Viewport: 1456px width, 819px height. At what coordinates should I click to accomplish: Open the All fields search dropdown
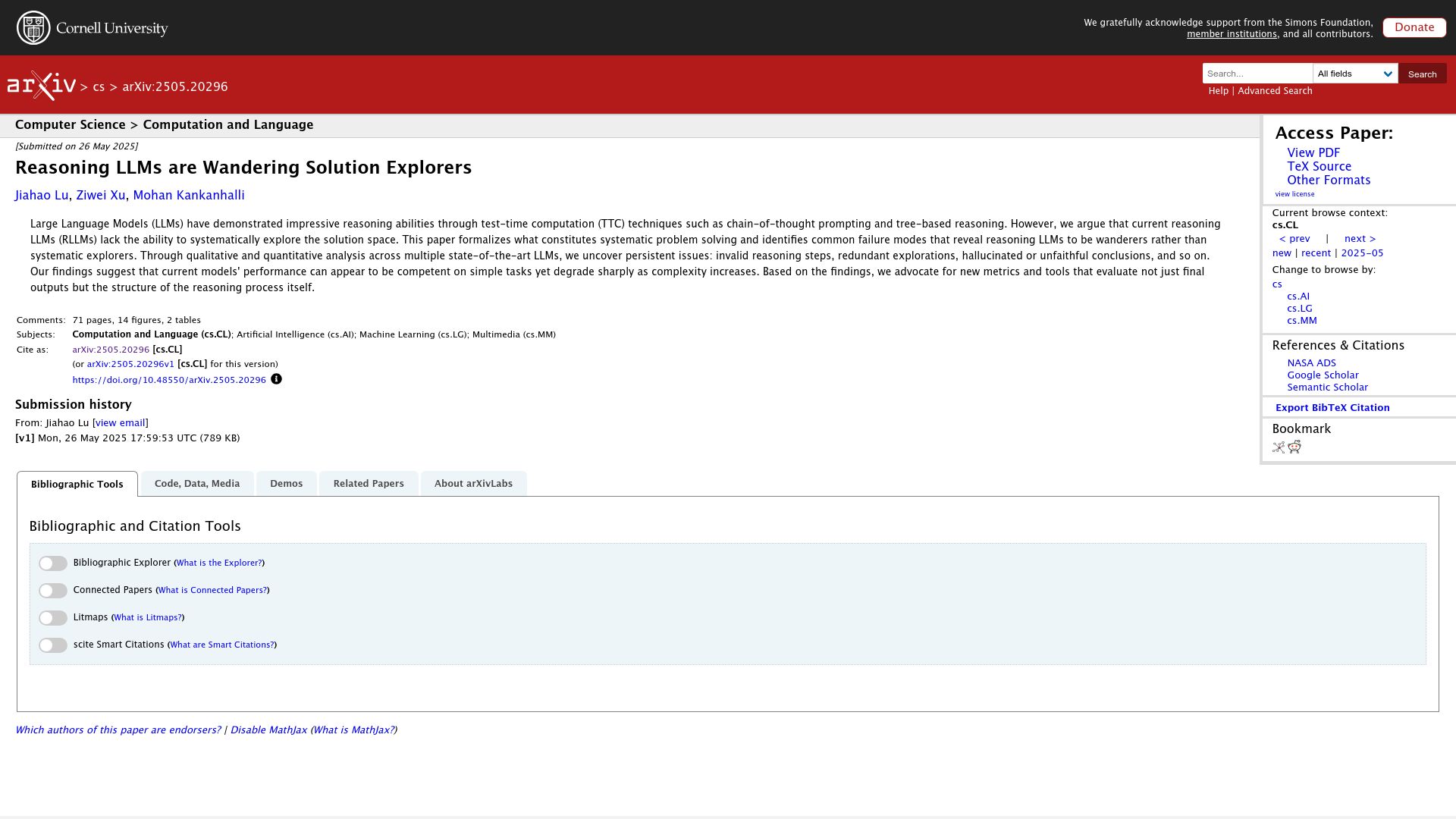tap(1355, 74)
